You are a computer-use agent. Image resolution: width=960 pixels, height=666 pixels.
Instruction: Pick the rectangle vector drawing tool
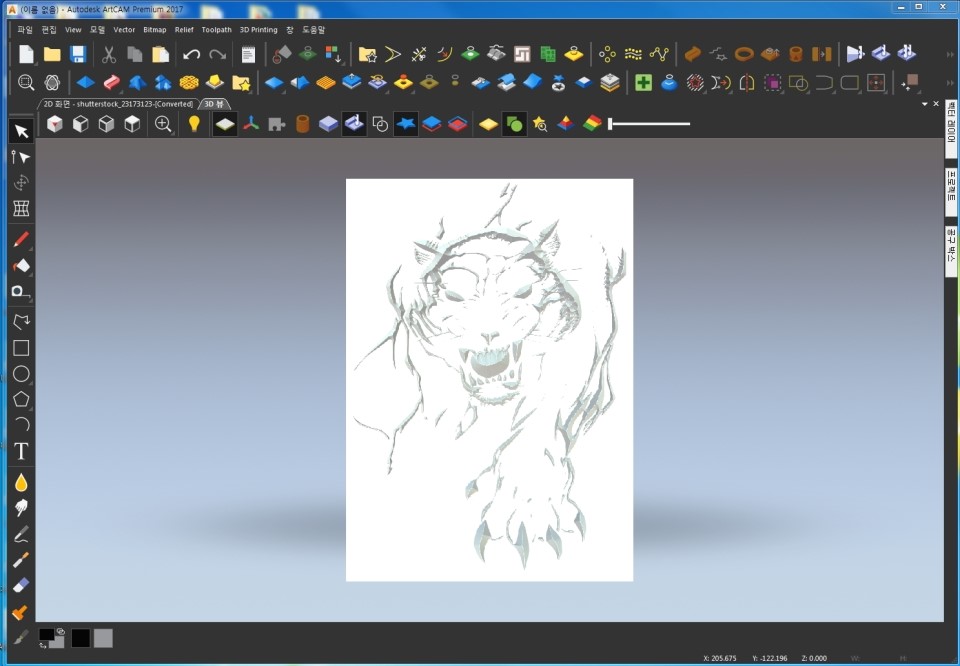click(21, 348)
